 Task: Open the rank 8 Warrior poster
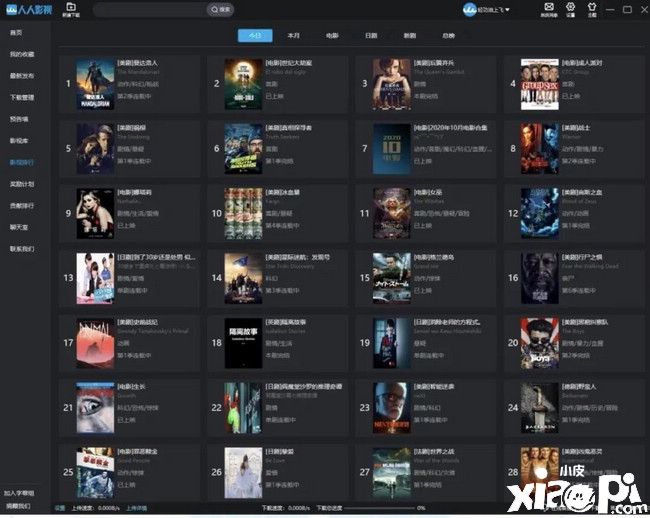pos(540,149)
